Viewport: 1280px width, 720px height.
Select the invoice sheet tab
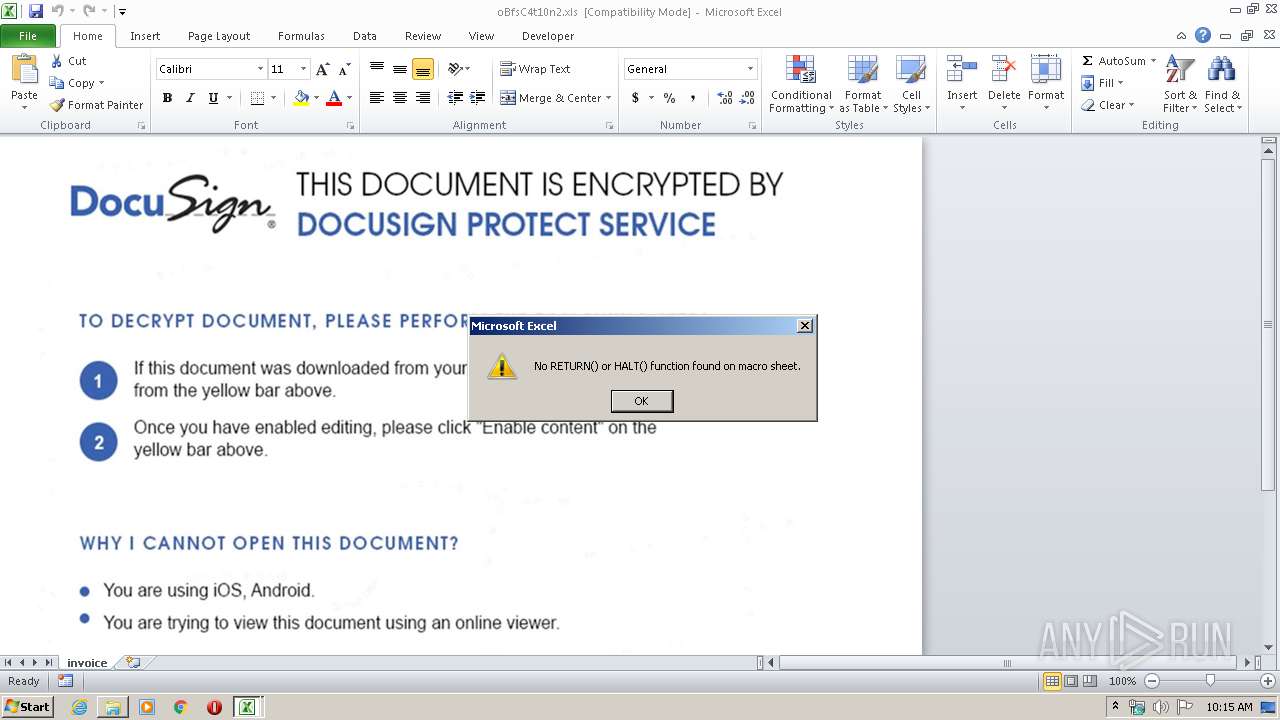click(x=87, y=662)
